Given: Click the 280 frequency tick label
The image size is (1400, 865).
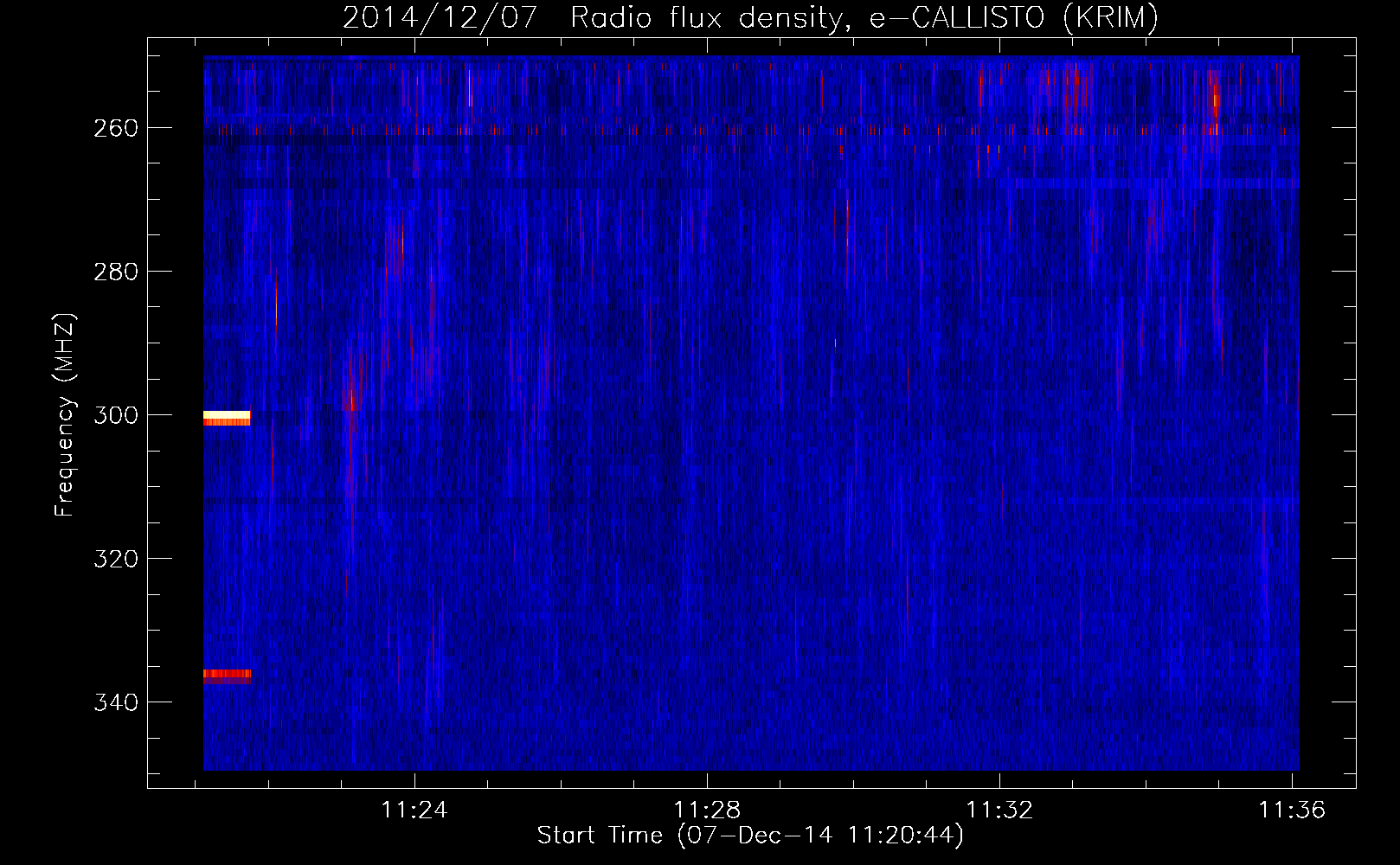Looking at the screenshot, I should [x=114, y=272].
